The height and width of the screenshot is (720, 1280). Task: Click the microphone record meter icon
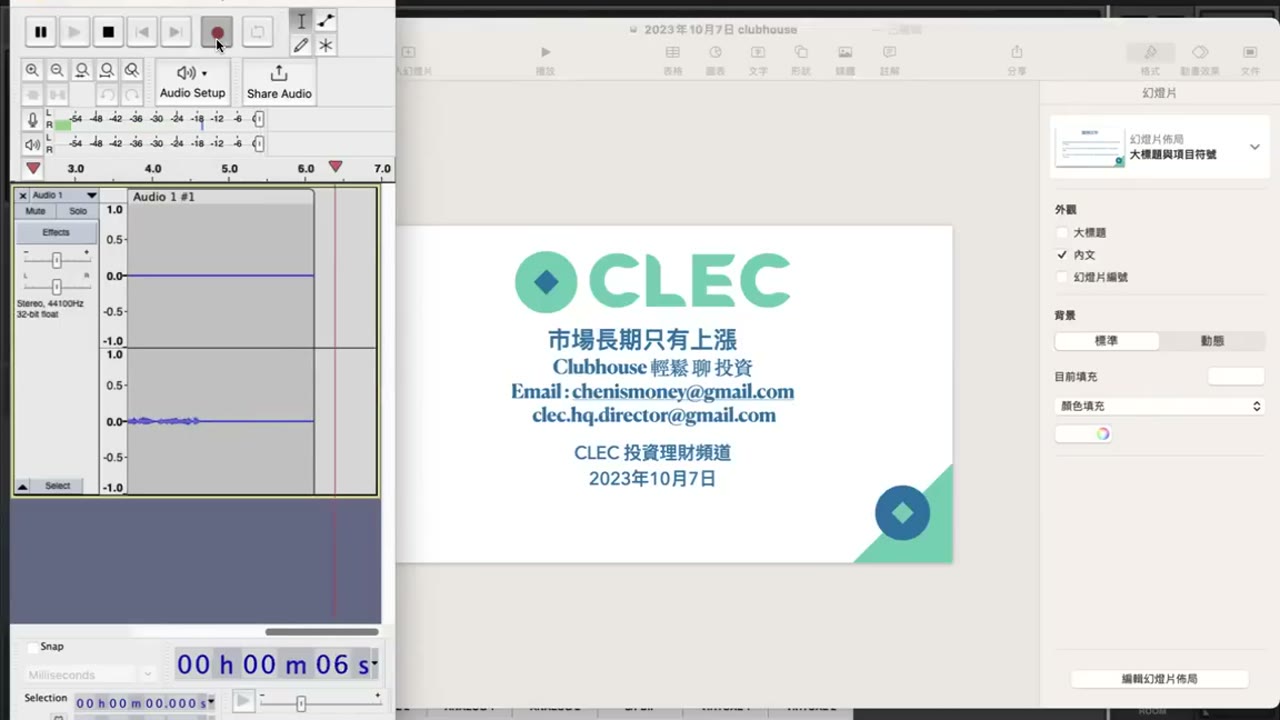[x=33, y=120]
